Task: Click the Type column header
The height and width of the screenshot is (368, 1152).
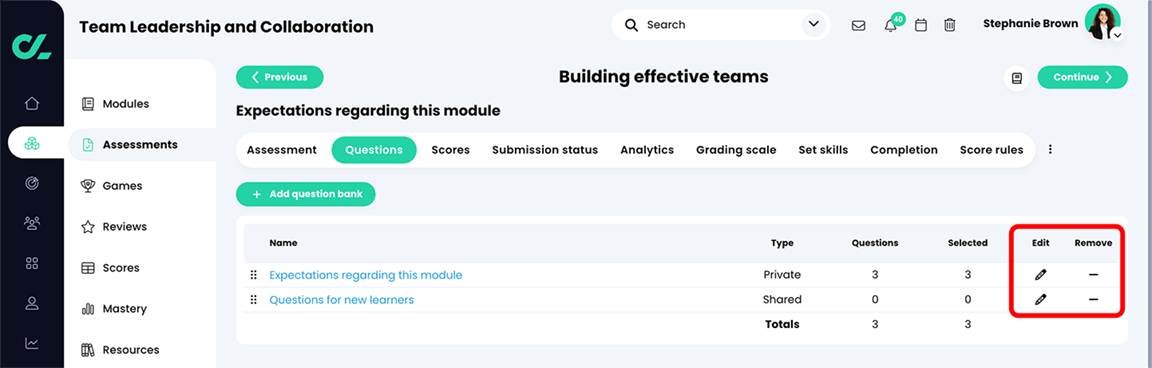Action: coord(782,242)
